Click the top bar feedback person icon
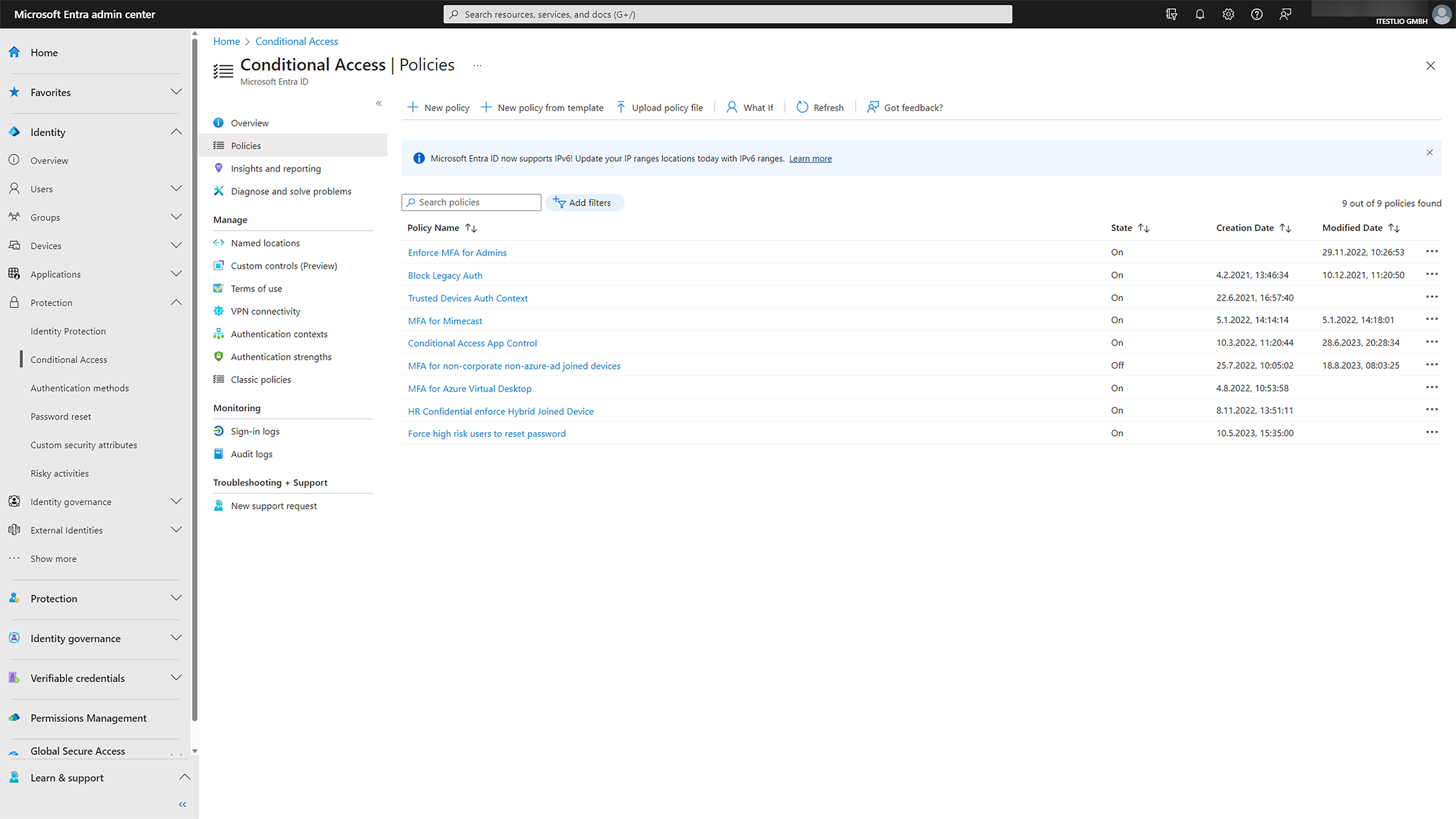The width and height of the screenshot is (1456, 819). pyautogui.click(x=1285, y=14)
